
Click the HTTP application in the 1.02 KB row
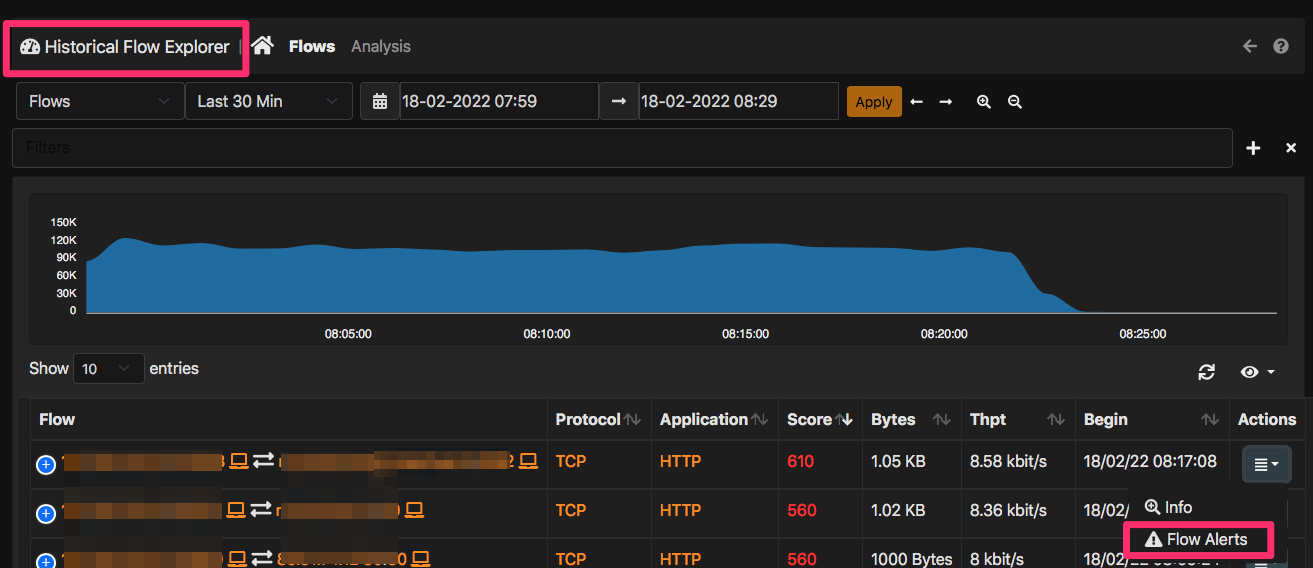[x=681, y=510]
